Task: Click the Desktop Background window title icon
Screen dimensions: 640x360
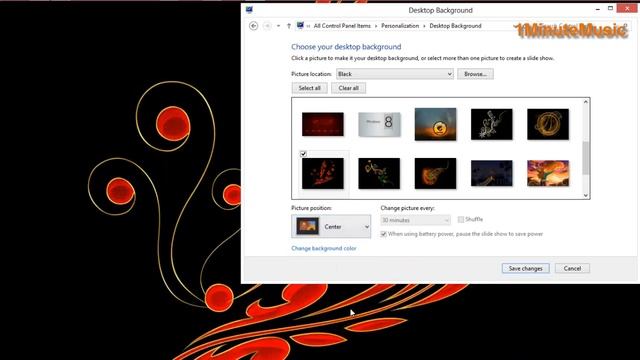Action: click(x=249, y=10)
